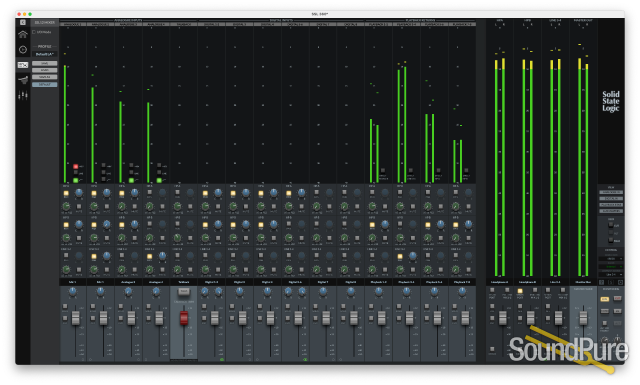
Task: Click the highlighted DEFAULT profile button
Action: tap(44, 84)
